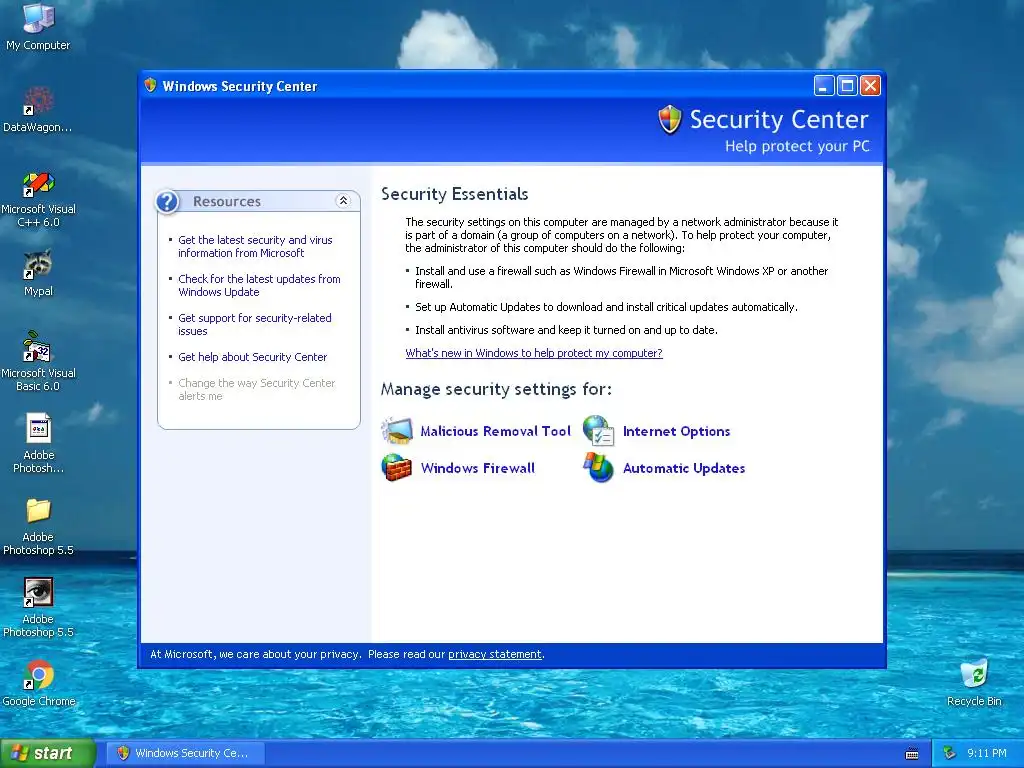Open Windows Firewall settings link
This screenshot has height=768, width=1024.
[477, 468]
